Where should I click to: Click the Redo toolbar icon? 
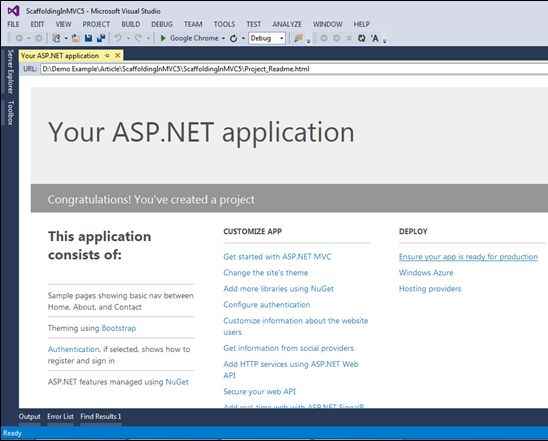[x=139, y=38]
